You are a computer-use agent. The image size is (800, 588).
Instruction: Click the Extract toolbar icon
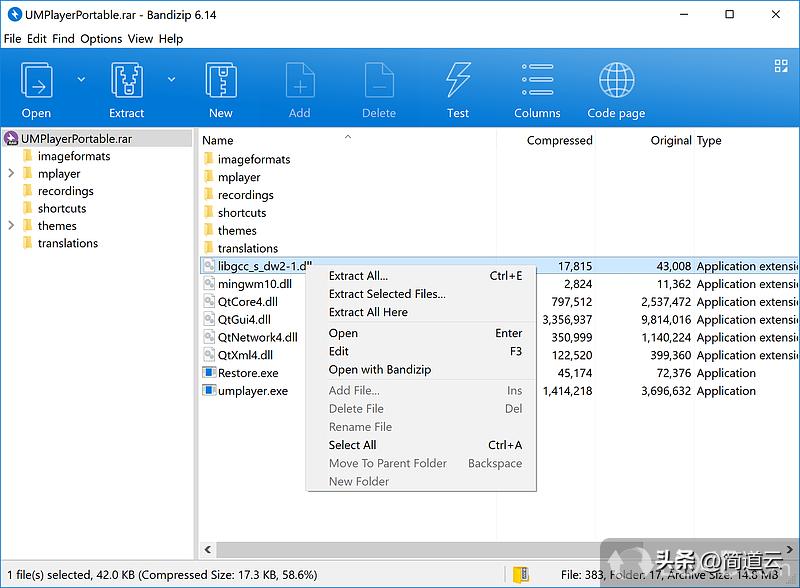127,80
